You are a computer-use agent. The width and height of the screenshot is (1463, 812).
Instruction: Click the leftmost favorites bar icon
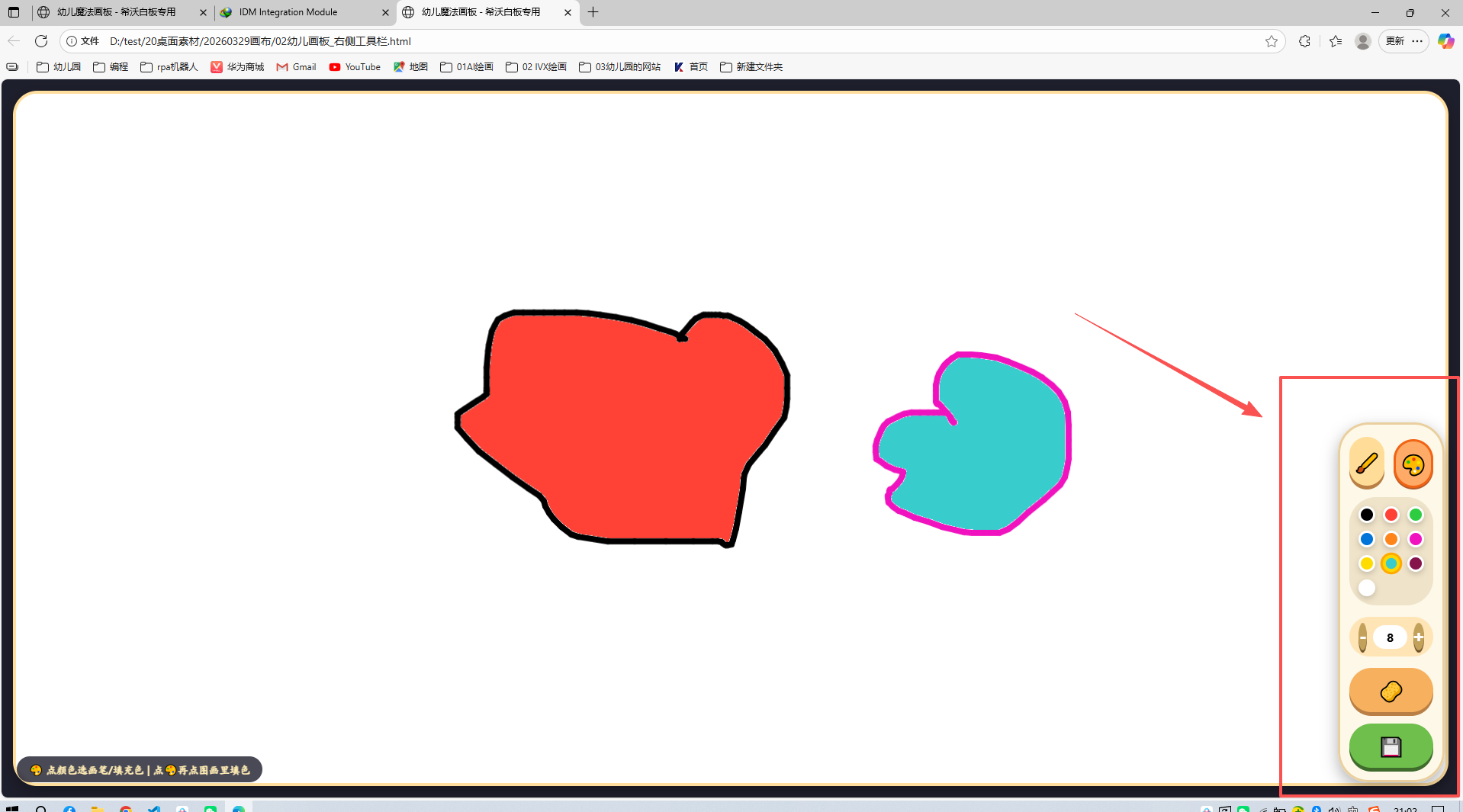point(12,67)
